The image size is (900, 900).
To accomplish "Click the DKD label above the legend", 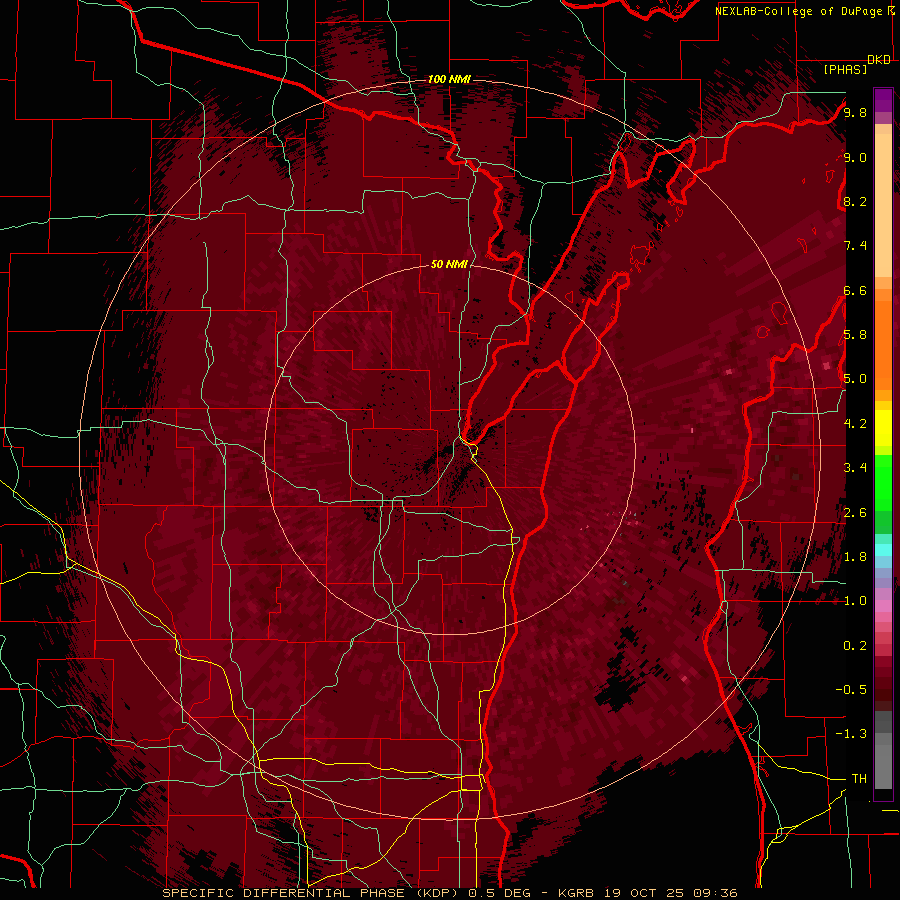I will click(879, 60).
